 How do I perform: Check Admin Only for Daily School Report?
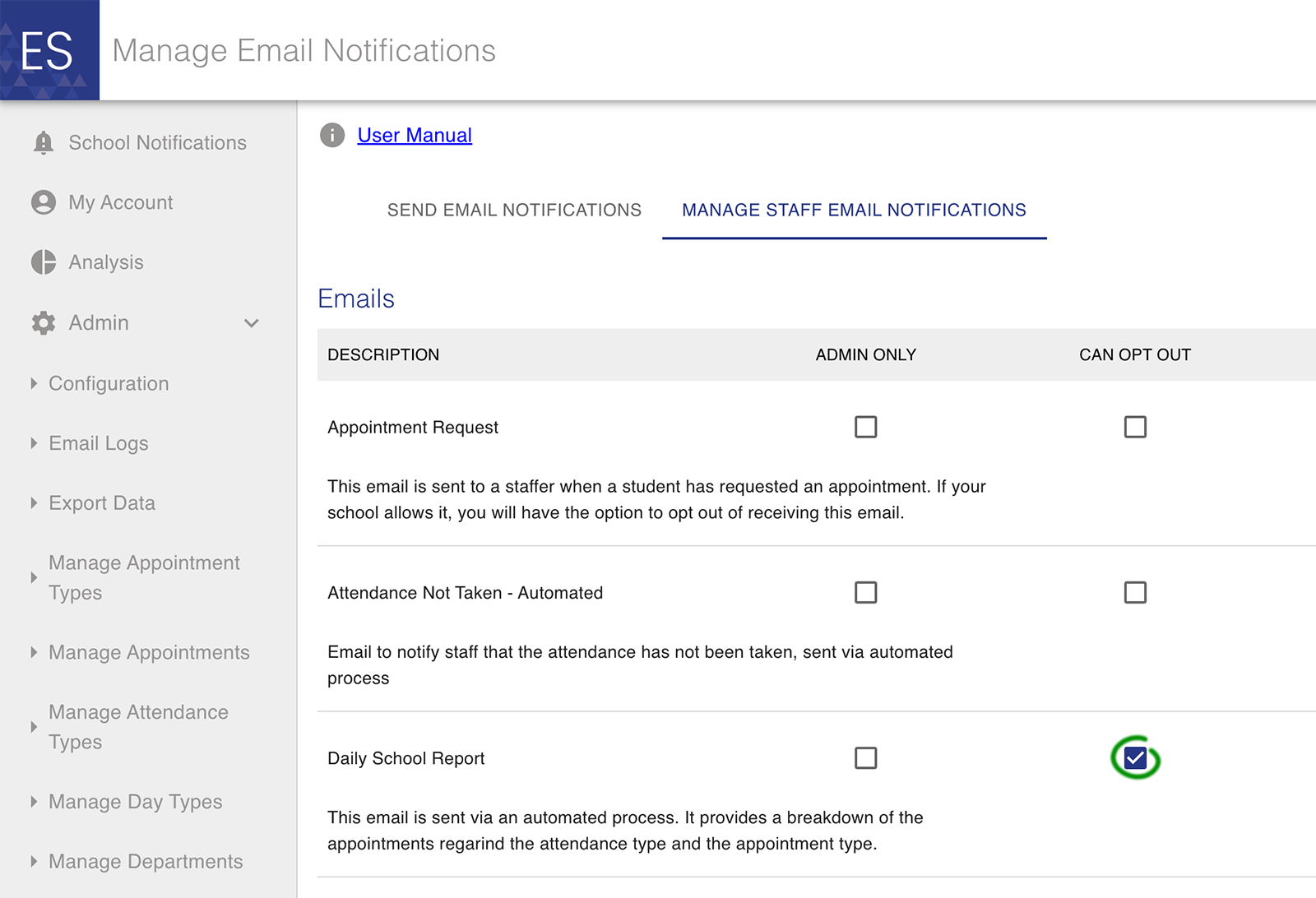pyautogui.click(x=865, y=758)
